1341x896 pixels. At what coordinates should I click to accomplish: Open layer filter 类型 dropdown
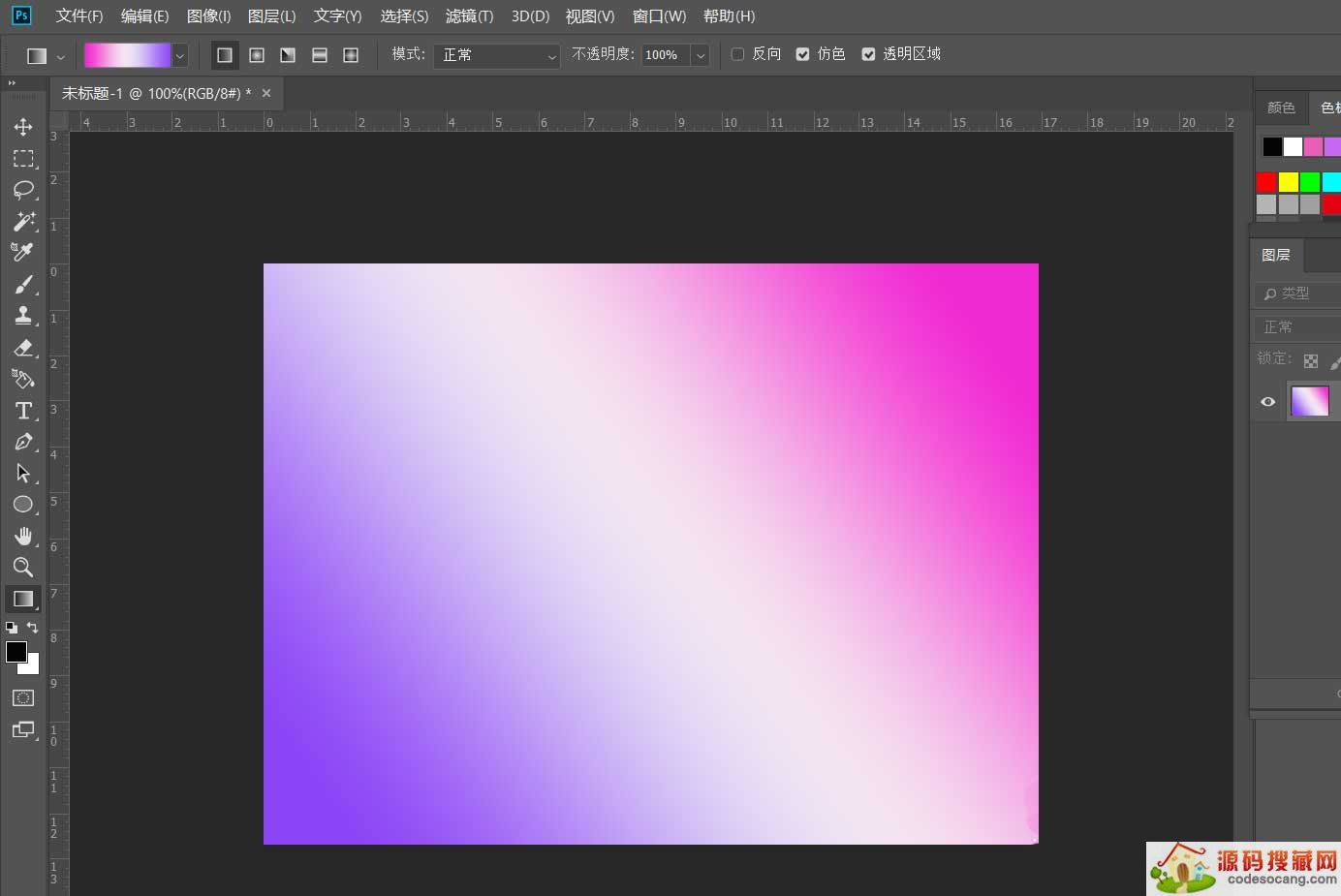(1296, 294)
